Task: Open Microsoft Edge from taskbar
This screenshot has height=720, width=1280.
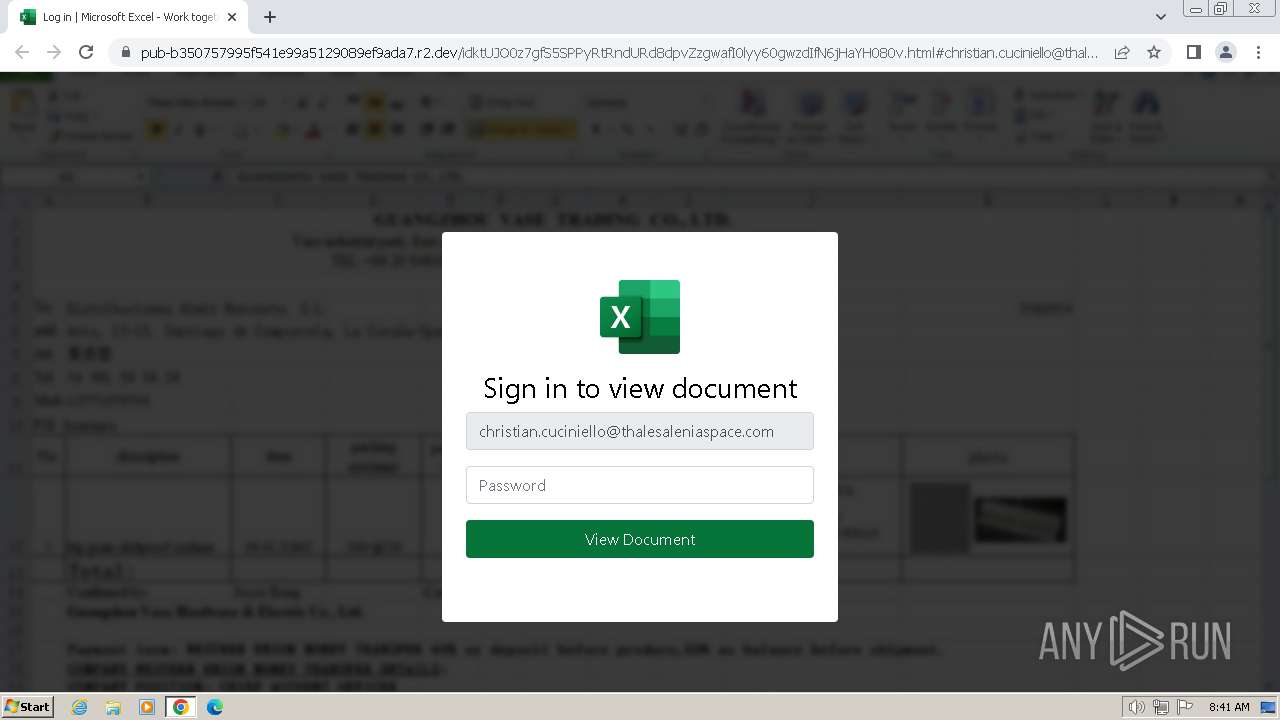Action: click(x=214, y=707)
